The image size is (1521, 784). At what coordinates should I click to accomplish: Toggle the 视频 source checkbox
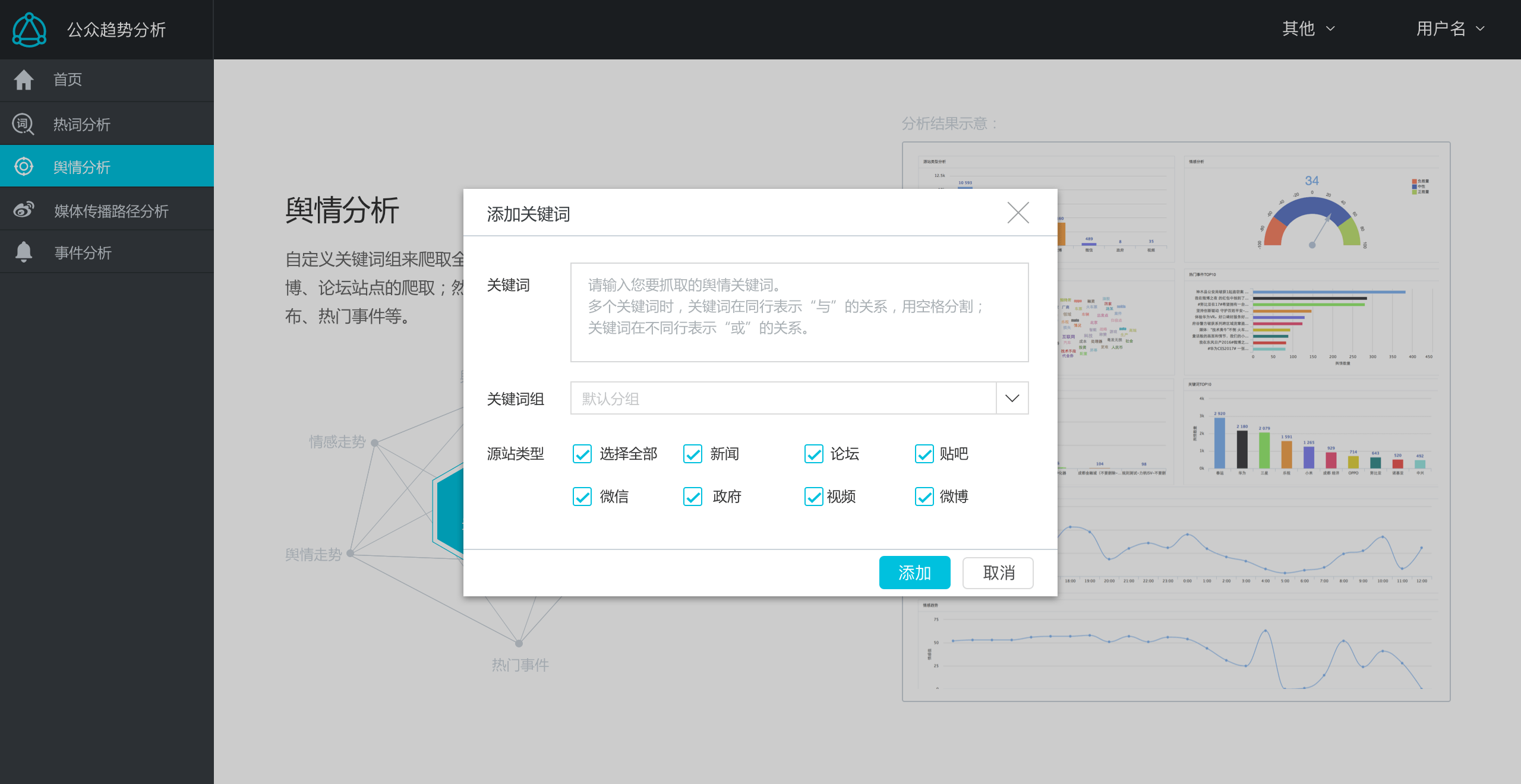pos(814,497)
